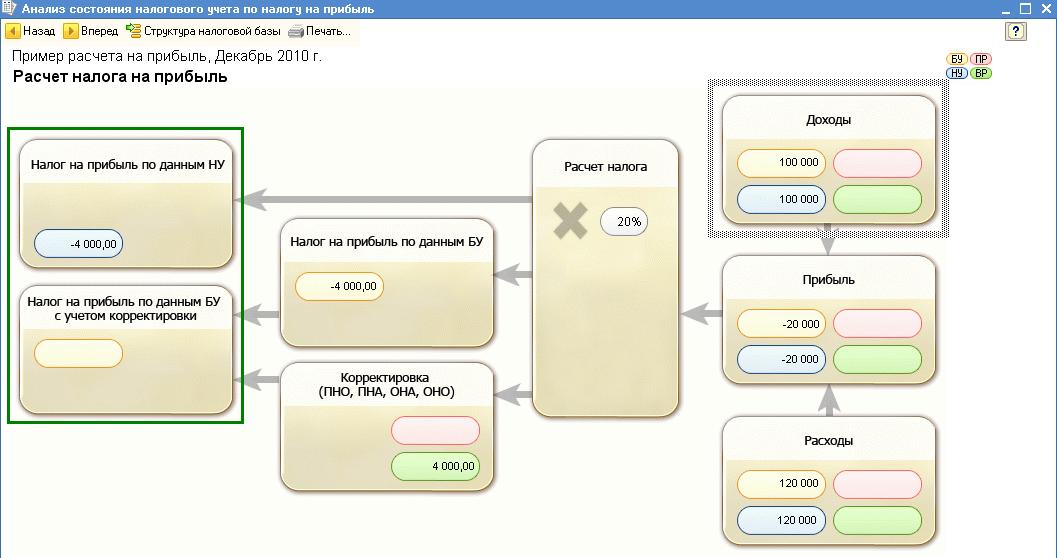1057x558 pixels.
Task: Toggle the БУ legend badge
Action: pyautogui.click(x=957, y=59)
